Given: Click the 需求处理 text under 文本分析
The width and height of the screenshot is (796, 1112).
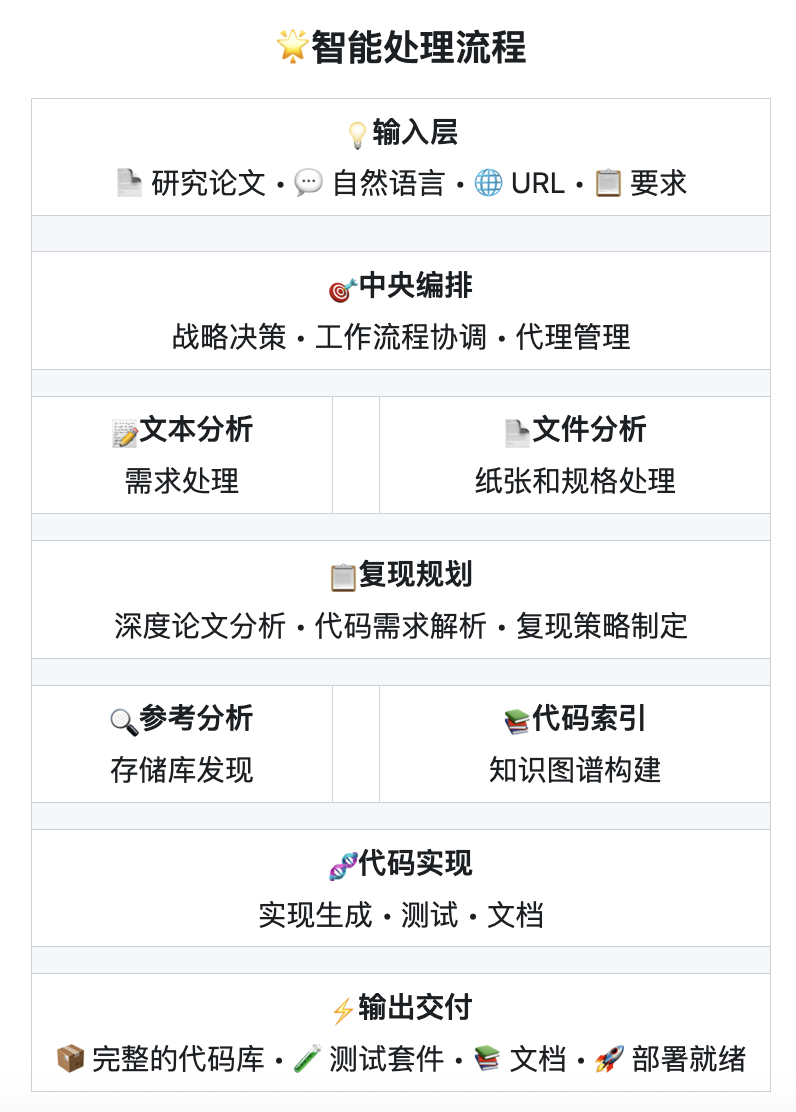Looking at the screenshot, I should (182, 482).
